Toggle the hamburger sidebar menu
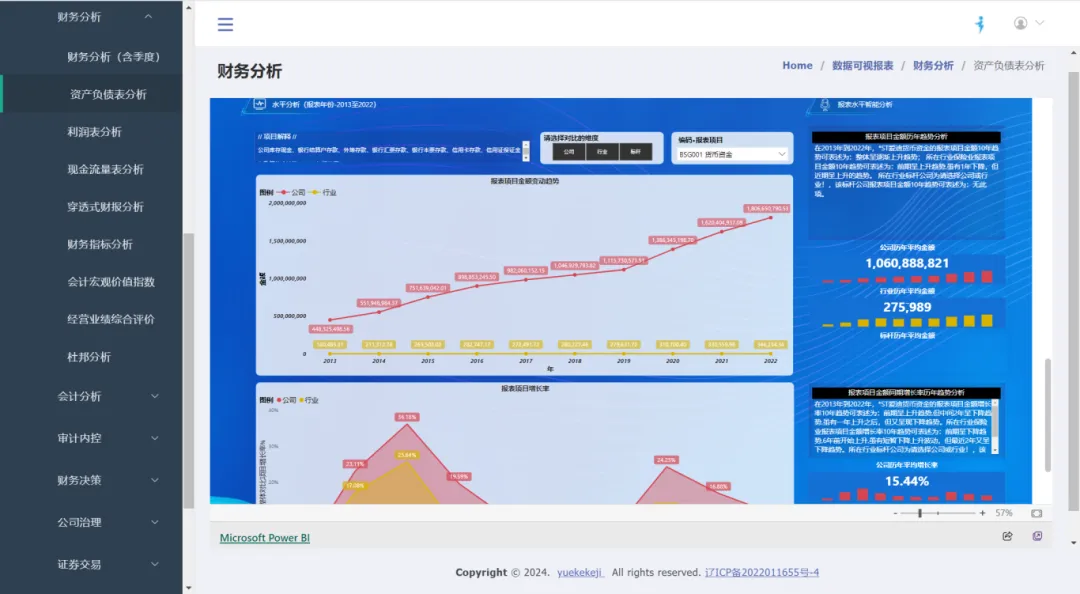 click(x=225, y=25)
